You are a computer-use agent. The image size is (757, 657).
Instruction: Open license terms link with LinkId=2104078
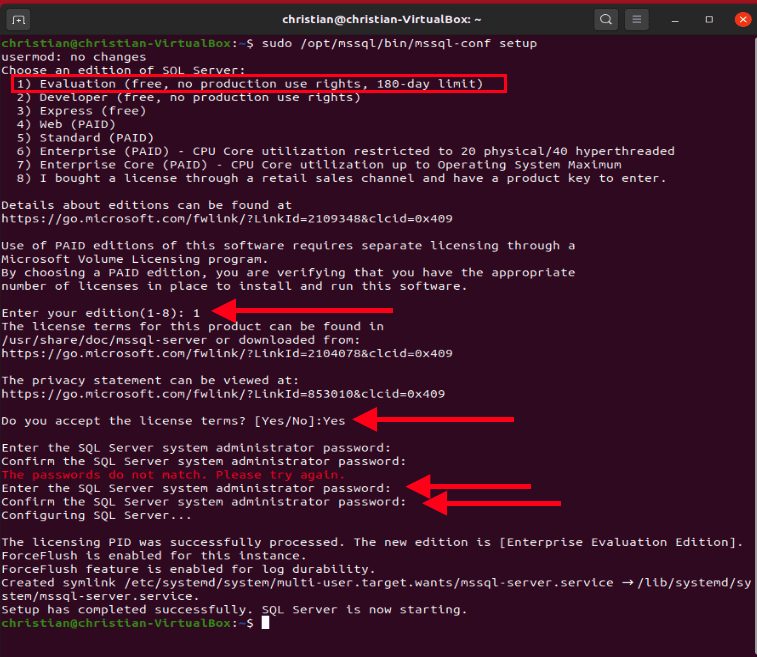click(226, 354)
